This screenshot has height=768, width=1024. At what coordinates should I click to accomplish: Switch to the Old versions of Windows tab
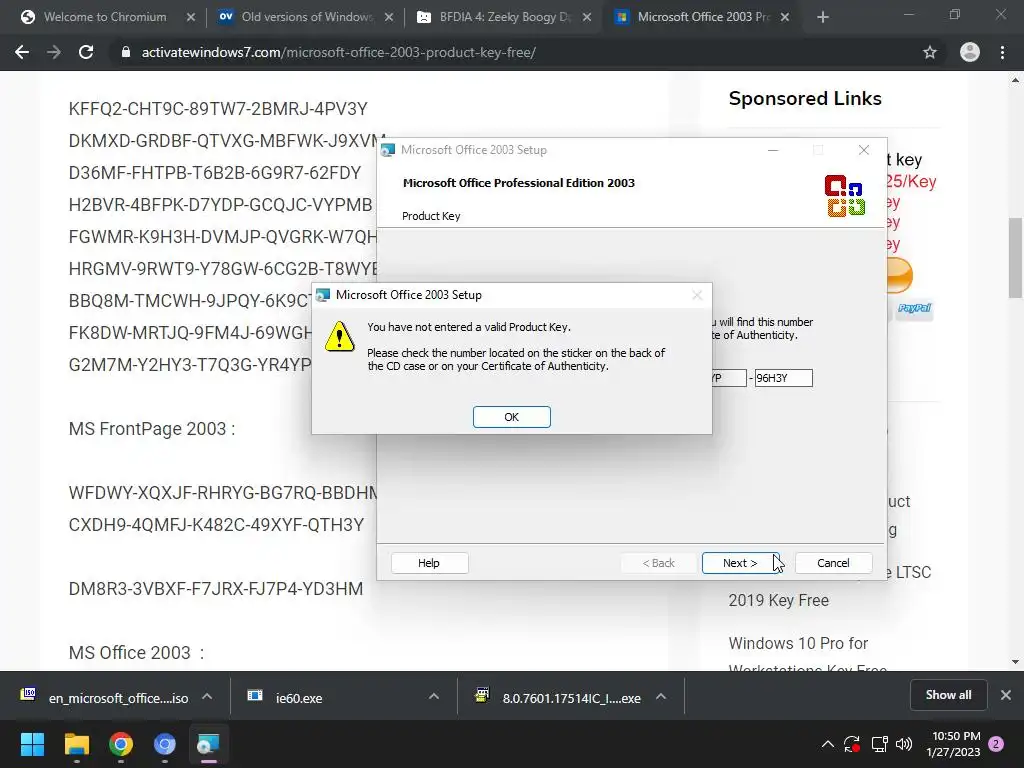coord(306,17)
